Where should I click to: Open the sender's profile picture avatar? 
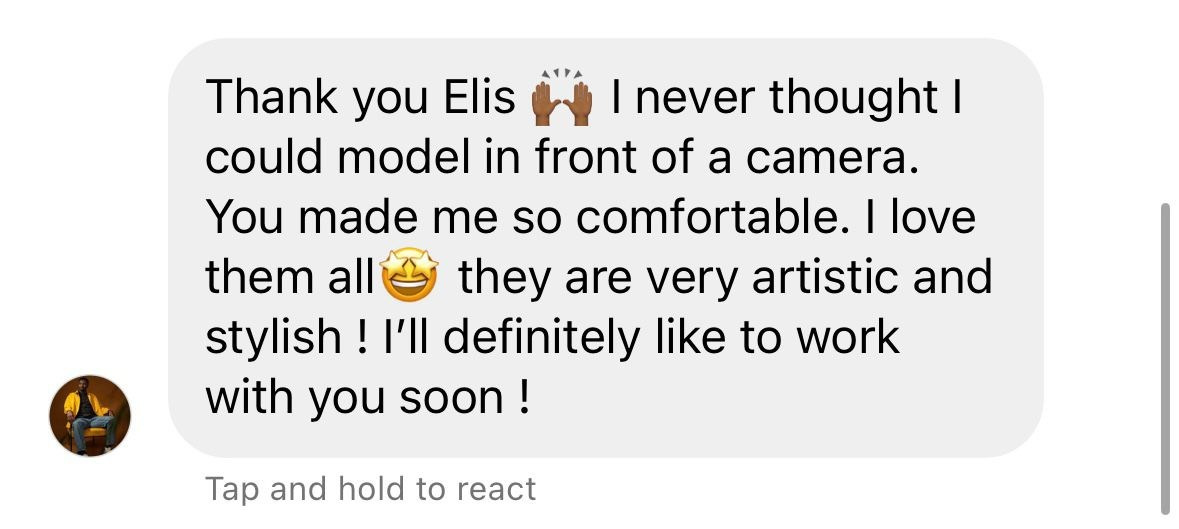pyautogui.click(x=90, y=416)
